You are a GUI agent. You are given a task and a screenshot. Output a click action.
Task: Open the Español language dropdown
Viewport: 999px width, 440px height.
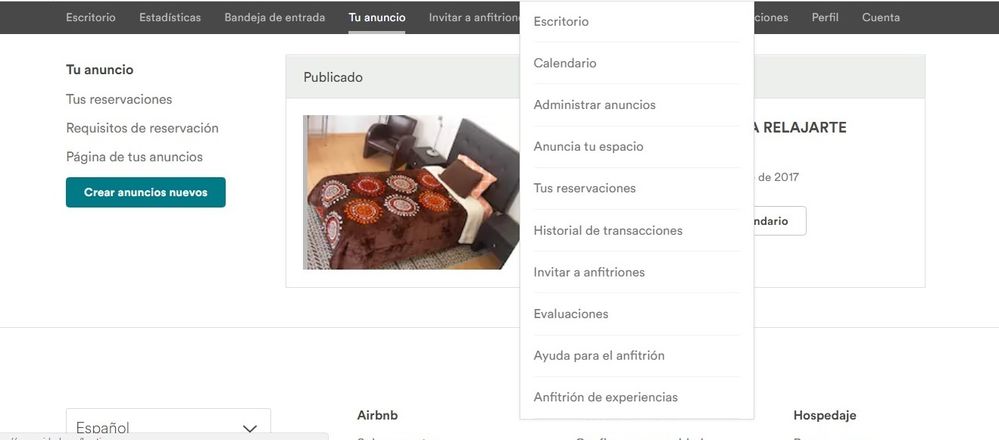[168, 425]
